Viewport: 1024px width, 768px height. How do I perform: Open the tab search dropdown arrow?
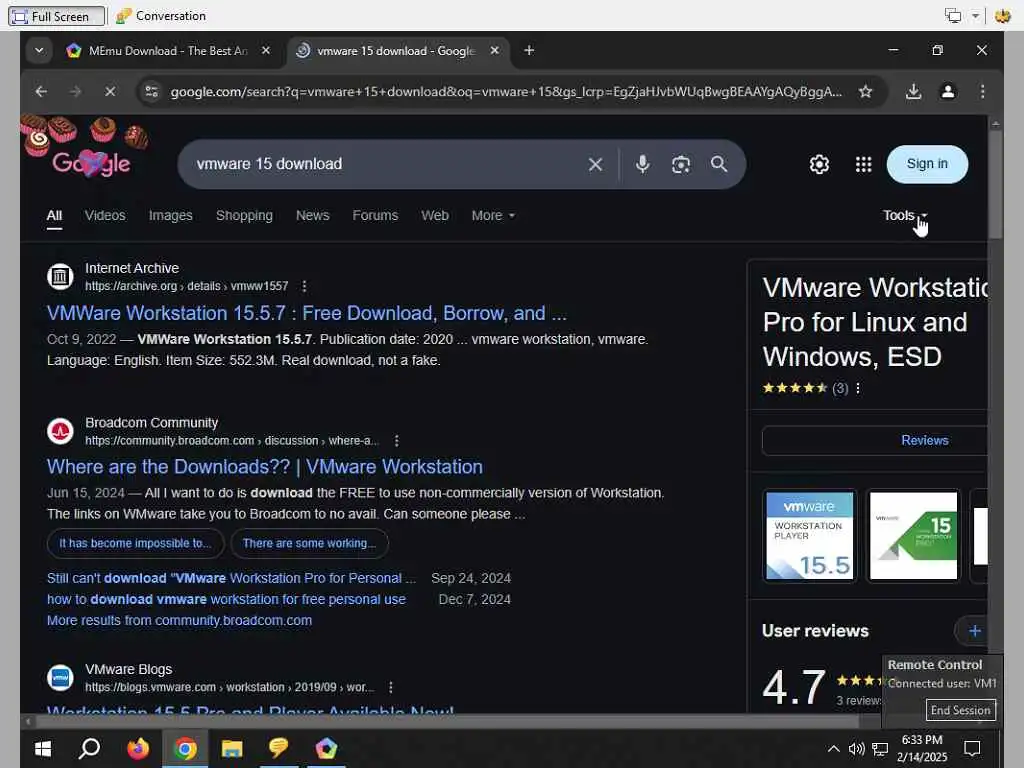[39, 50]
